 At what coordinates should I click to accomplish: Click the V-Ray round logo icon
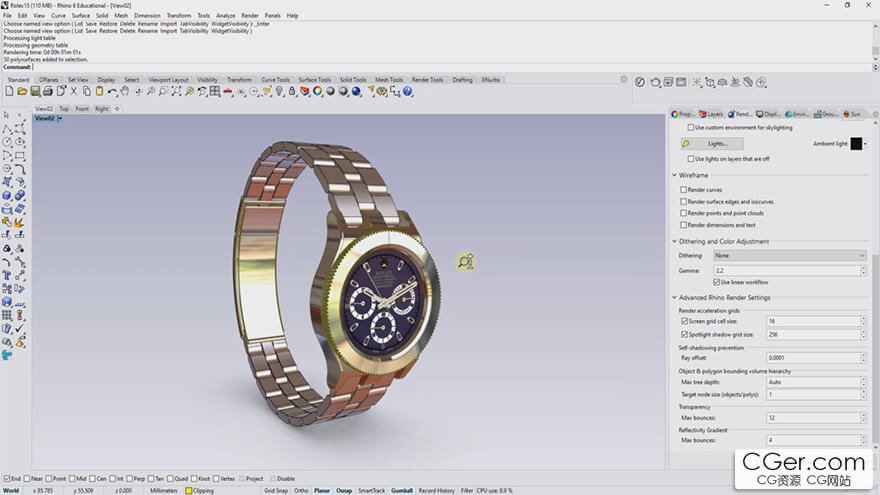point(640,82)
